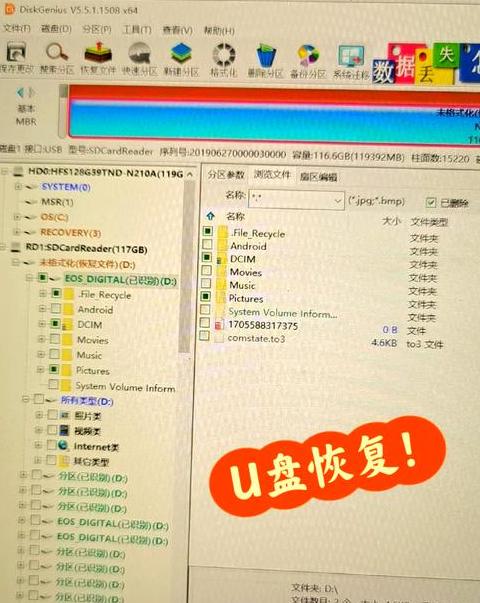Expand the OS(C:) partition node

[17, 217]
